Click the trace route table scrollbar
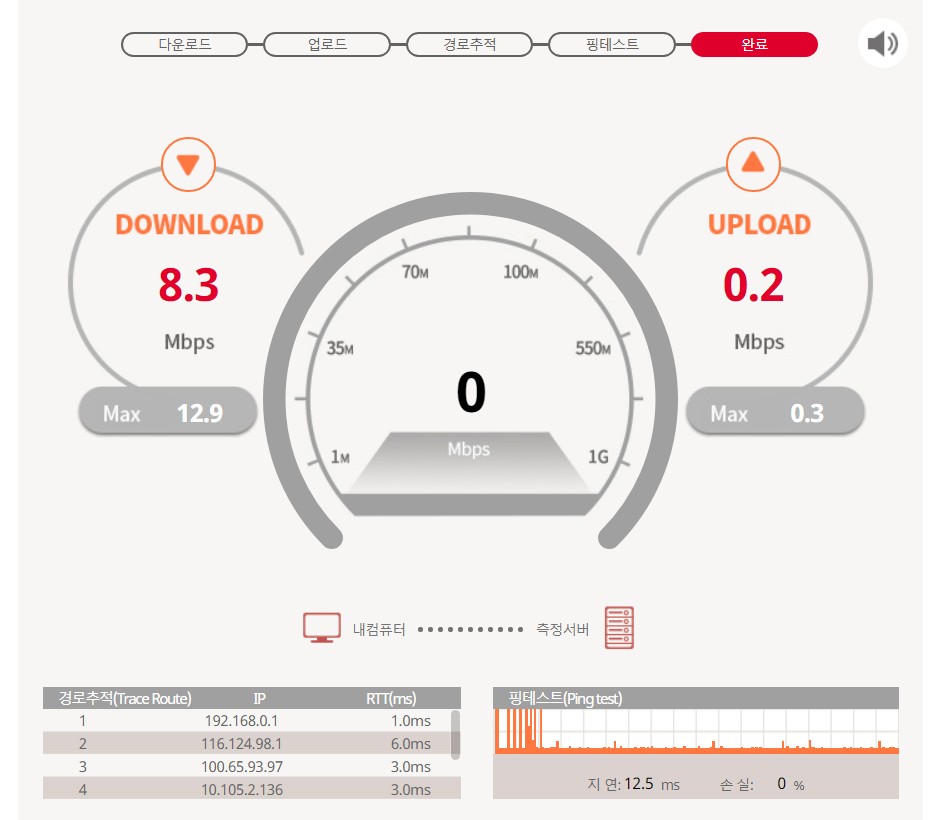 click(455, 735)
